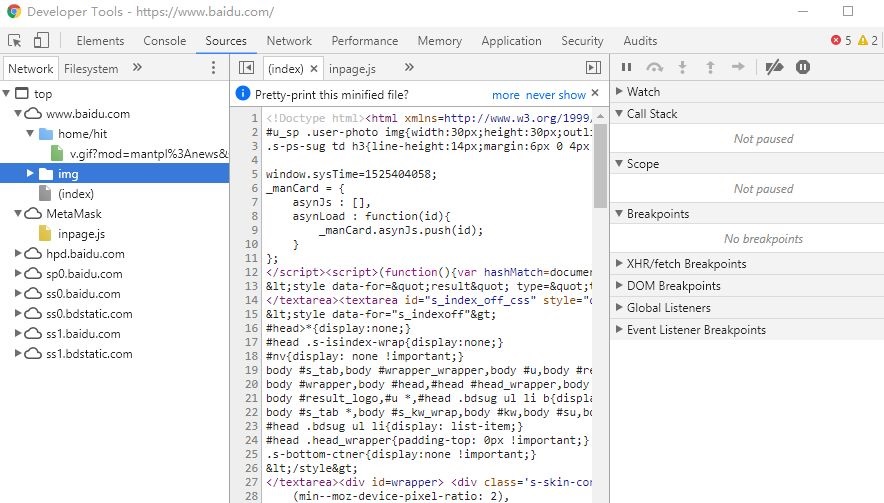Click the inspect element picker icon
The width and height of the screenshot is (884, 503).
[15, 41]
